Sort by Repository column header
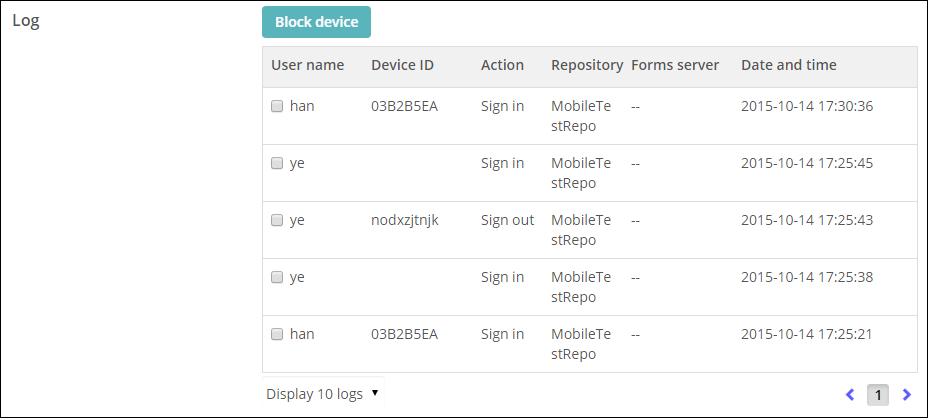Screen dimensions: 928x418 (587, 65)
